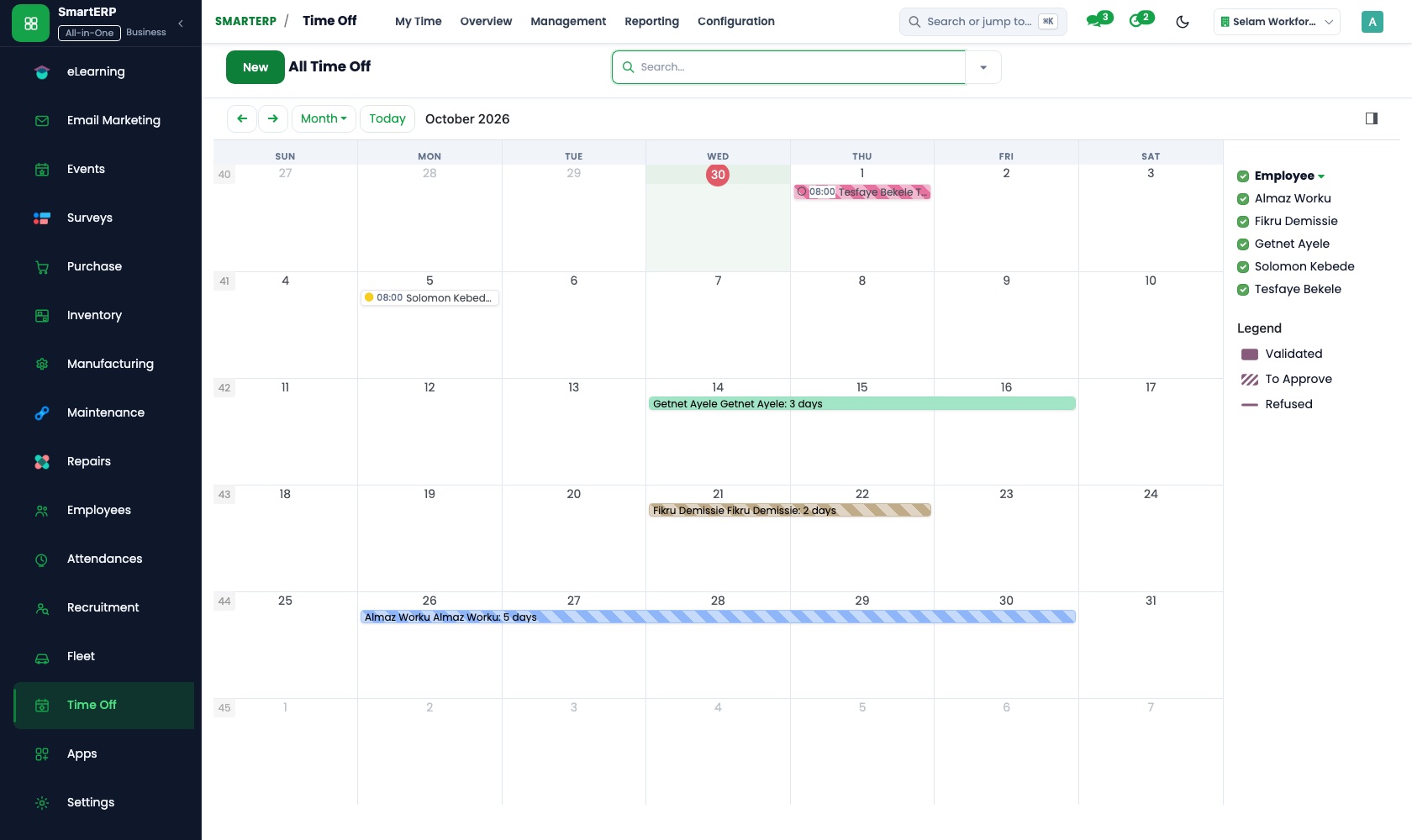Open Getnet Ayele 3 days event

click(862, 404)
